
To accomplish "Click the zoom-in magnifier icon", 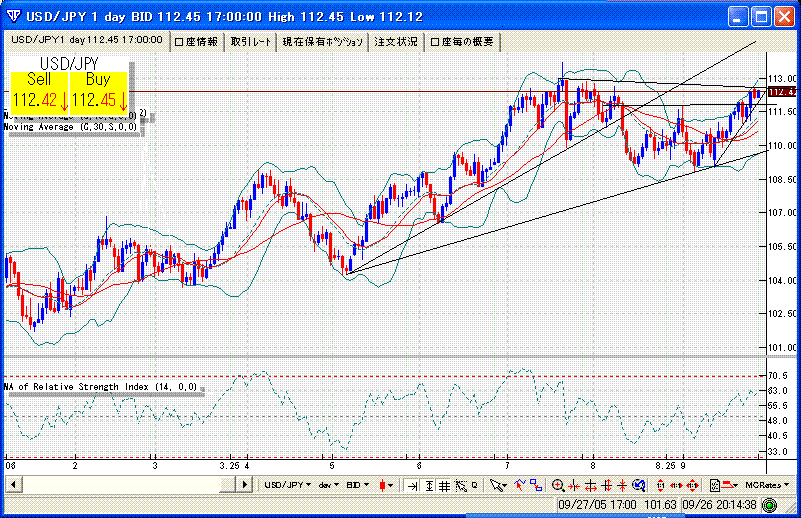I will pyautogui.click(x=558, y=485).
